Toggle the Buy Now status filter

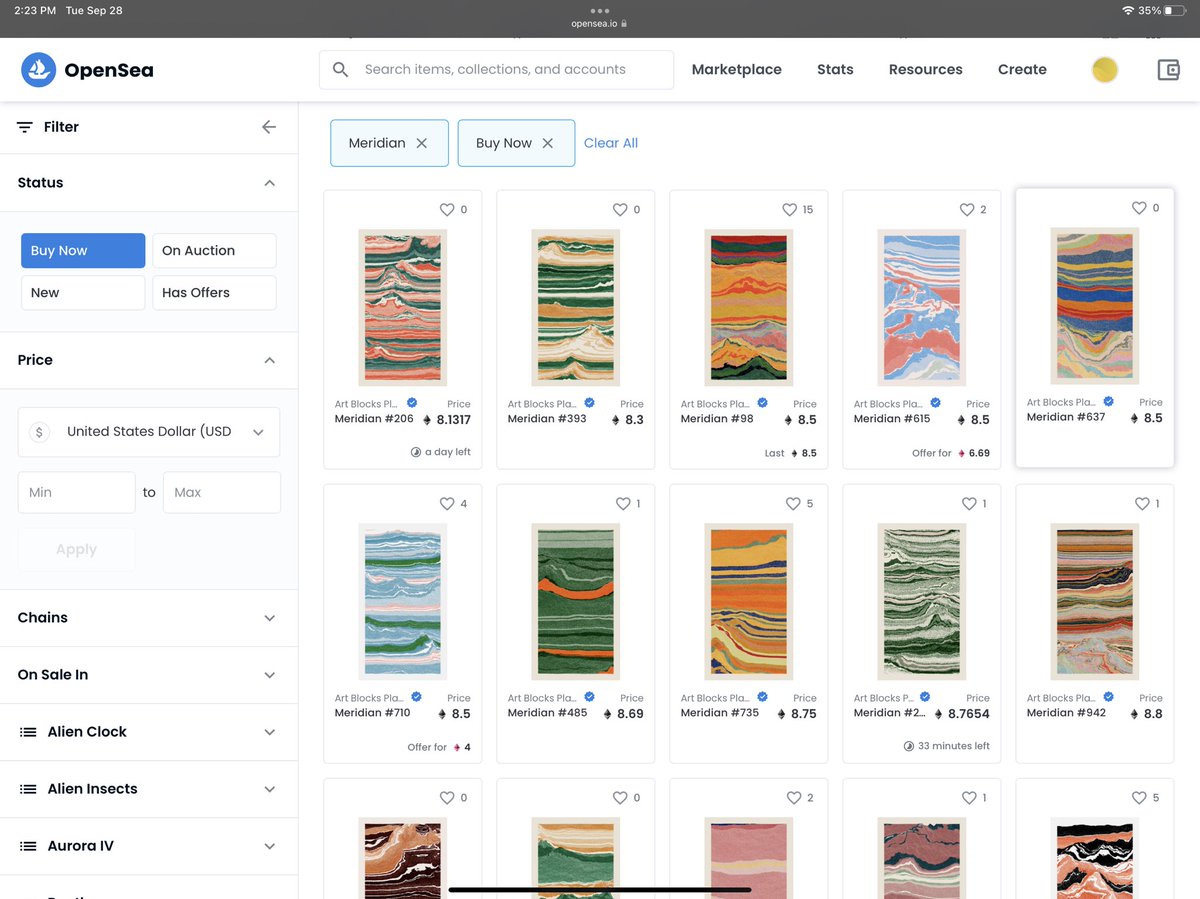83,251
